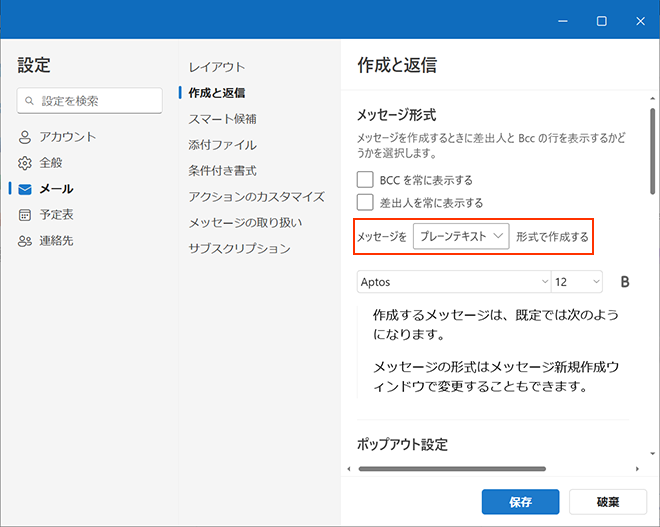This screenshot has width=660, height=527.
Task: Select the Mail envelope icon
Action: tap(25, 189)
